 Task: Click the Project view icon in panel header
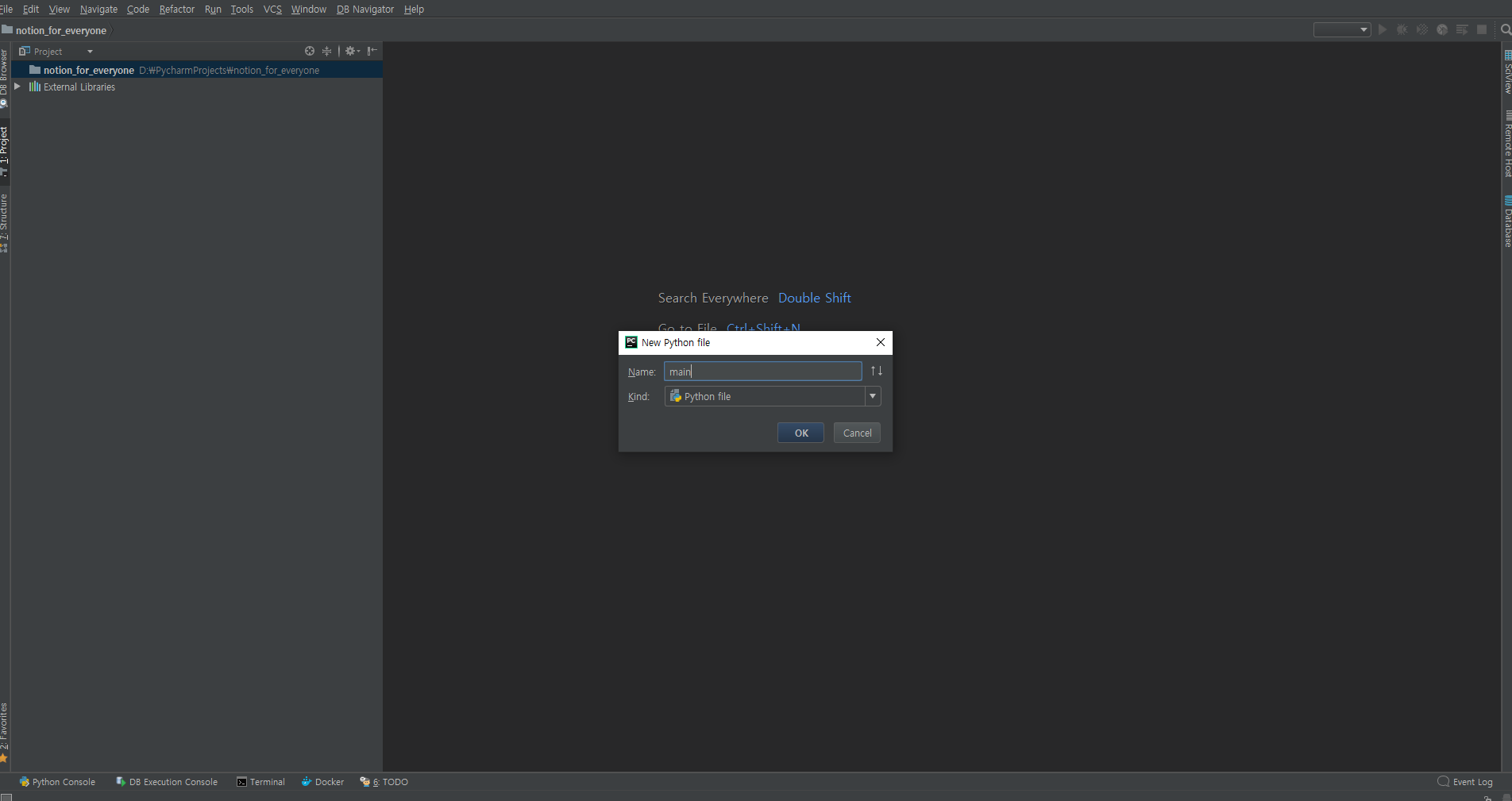point(25,51)
